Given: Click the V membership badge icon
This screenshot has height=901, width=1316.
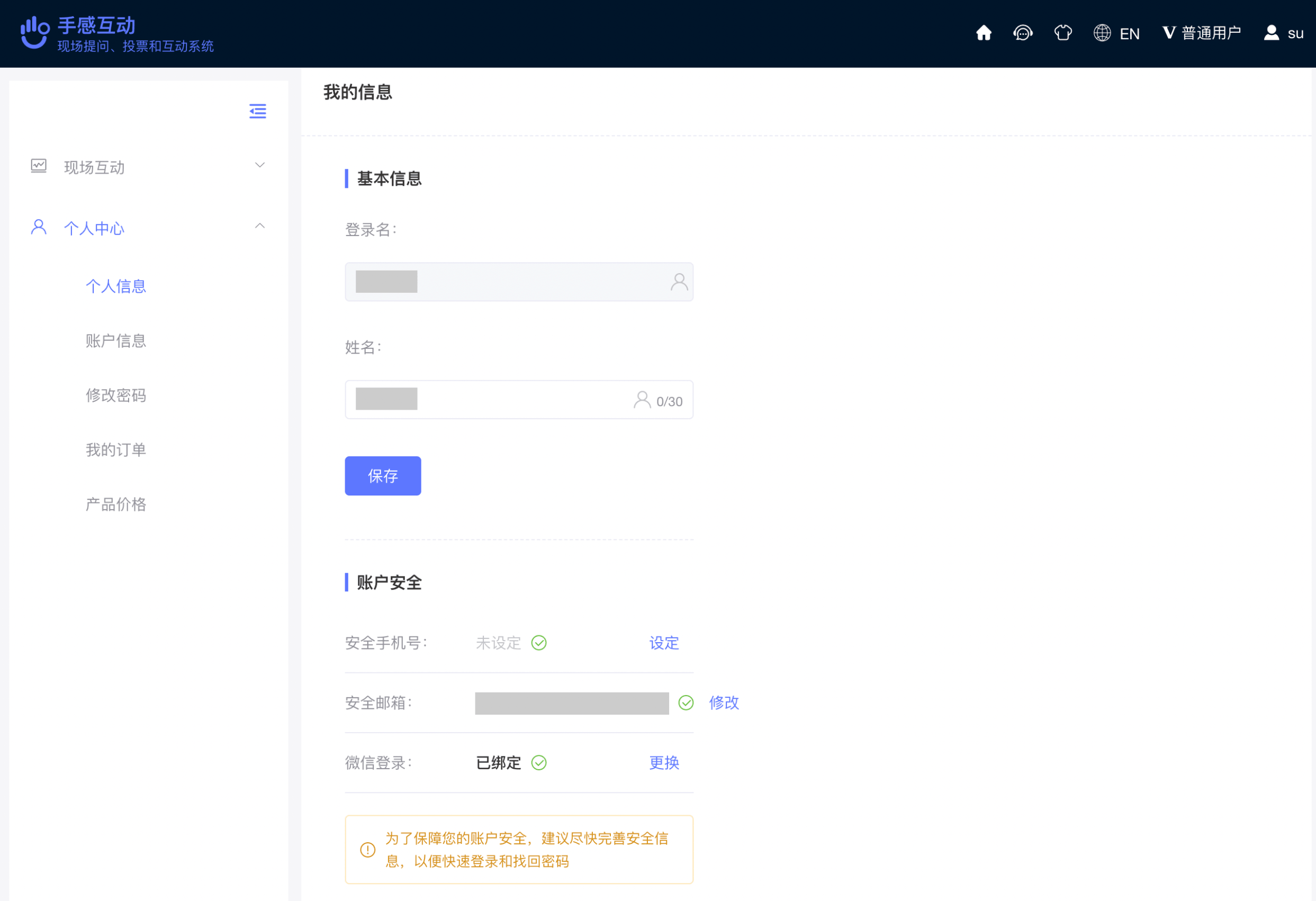Looking at the screenshot, I should [x=1169, y=33].
